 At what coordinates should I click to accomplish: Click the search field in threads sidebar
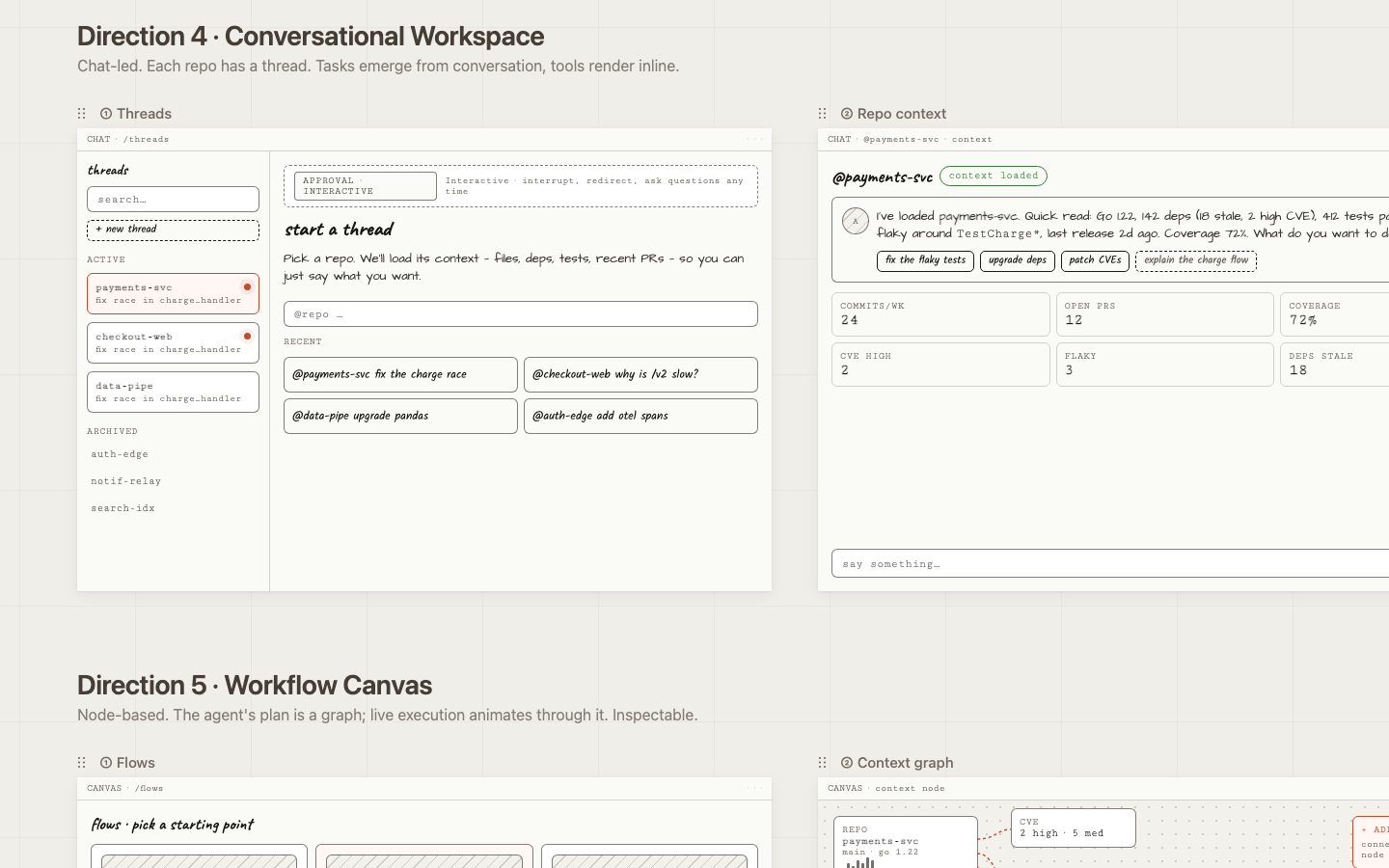[173, 200]
